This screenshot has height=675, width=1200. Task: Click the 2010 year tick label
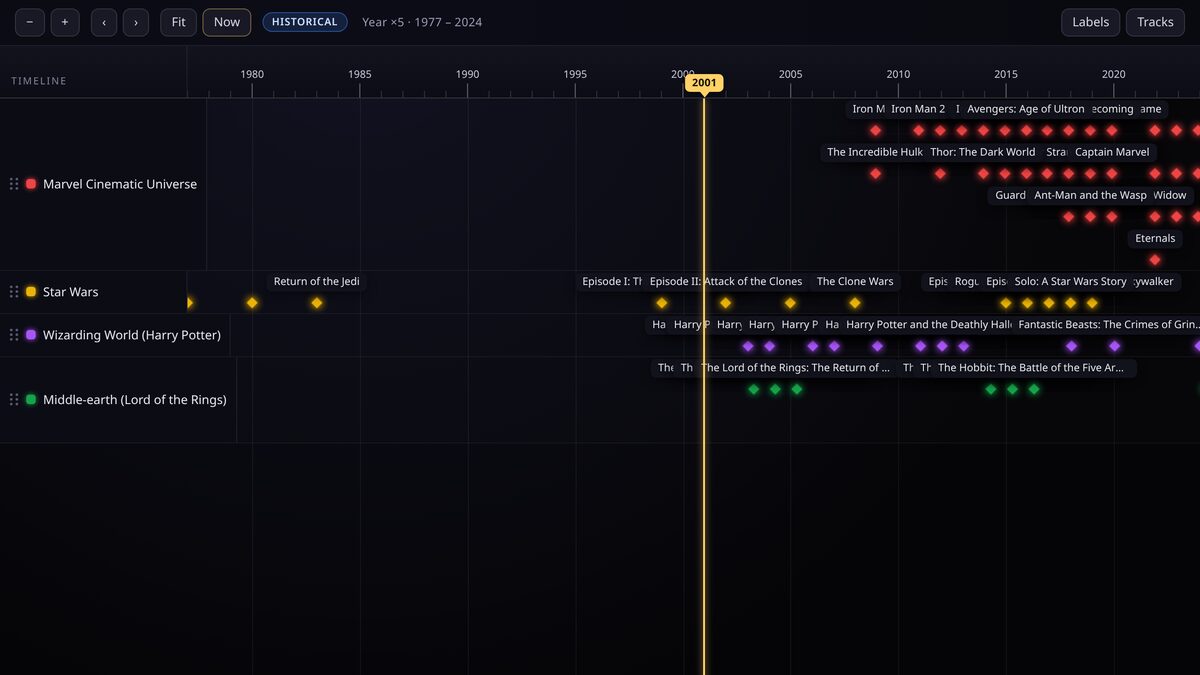[898, 74]
